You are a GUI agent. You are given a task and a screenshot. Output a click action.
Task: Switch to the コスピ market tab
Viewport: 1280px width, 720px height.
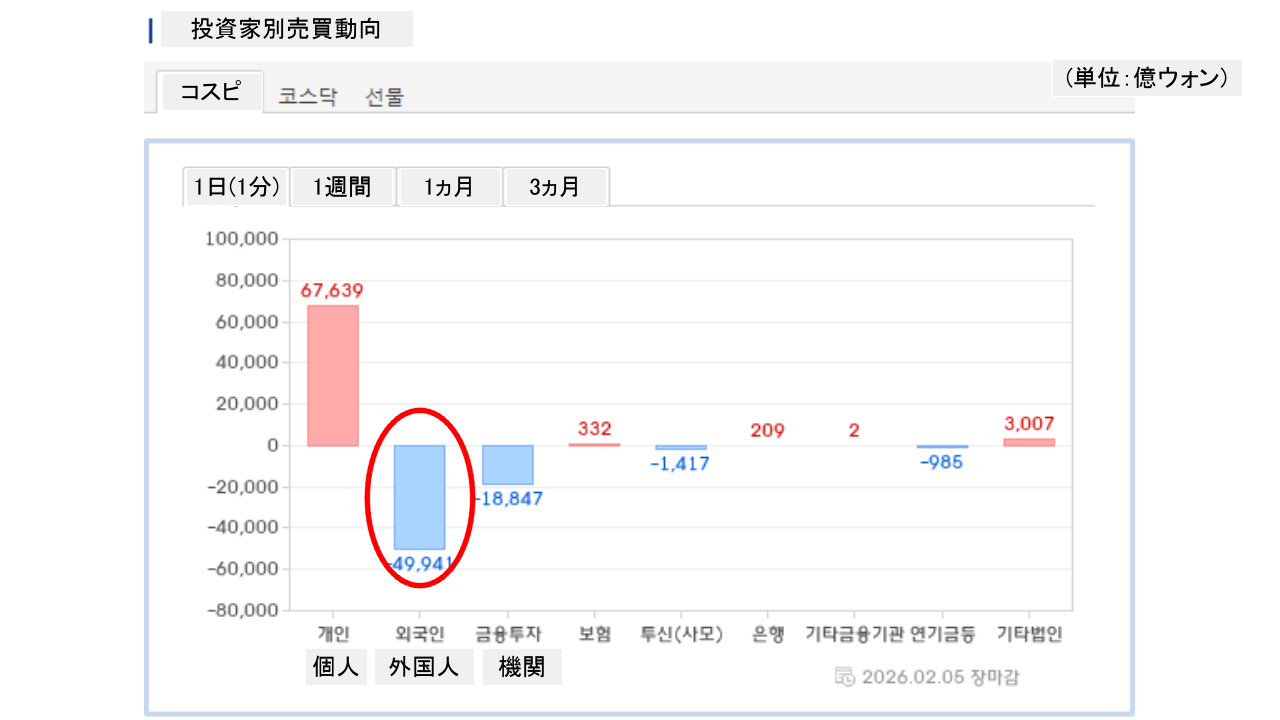(x=210, y=92)
